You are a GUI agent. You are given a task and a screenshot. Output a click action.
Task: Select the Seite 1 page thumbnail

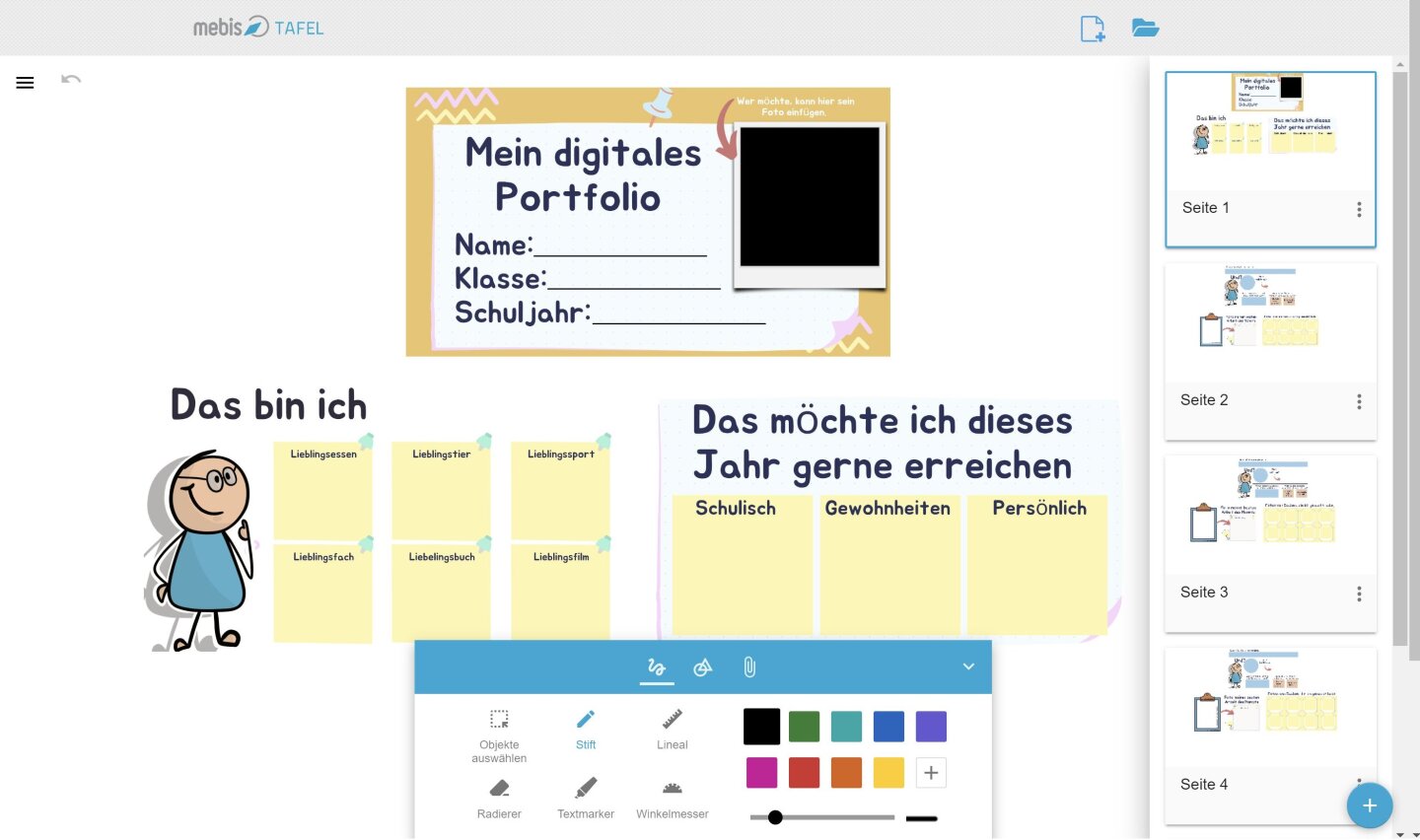(x=1270, y=159)
